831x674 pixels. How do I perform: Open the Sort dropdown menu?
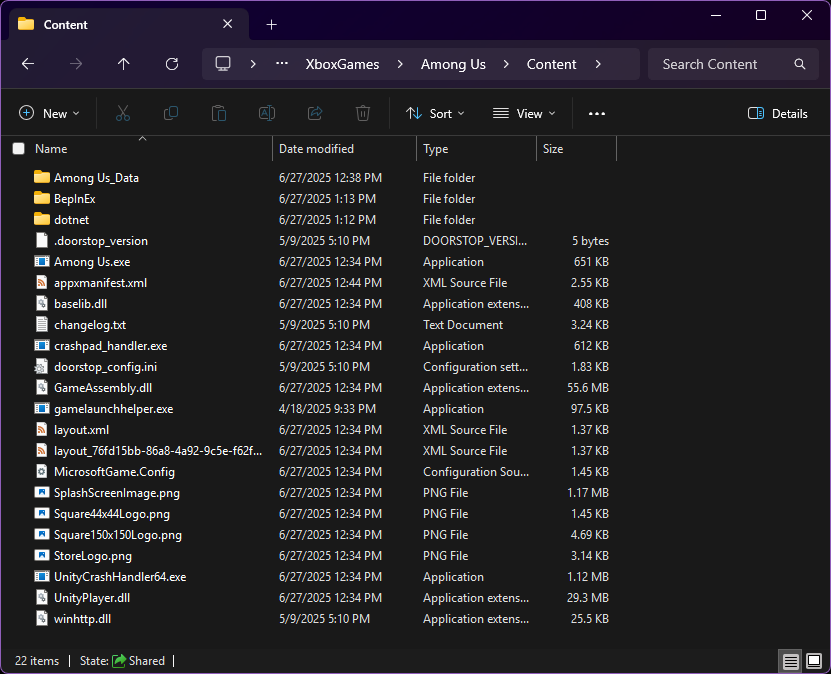435,113
